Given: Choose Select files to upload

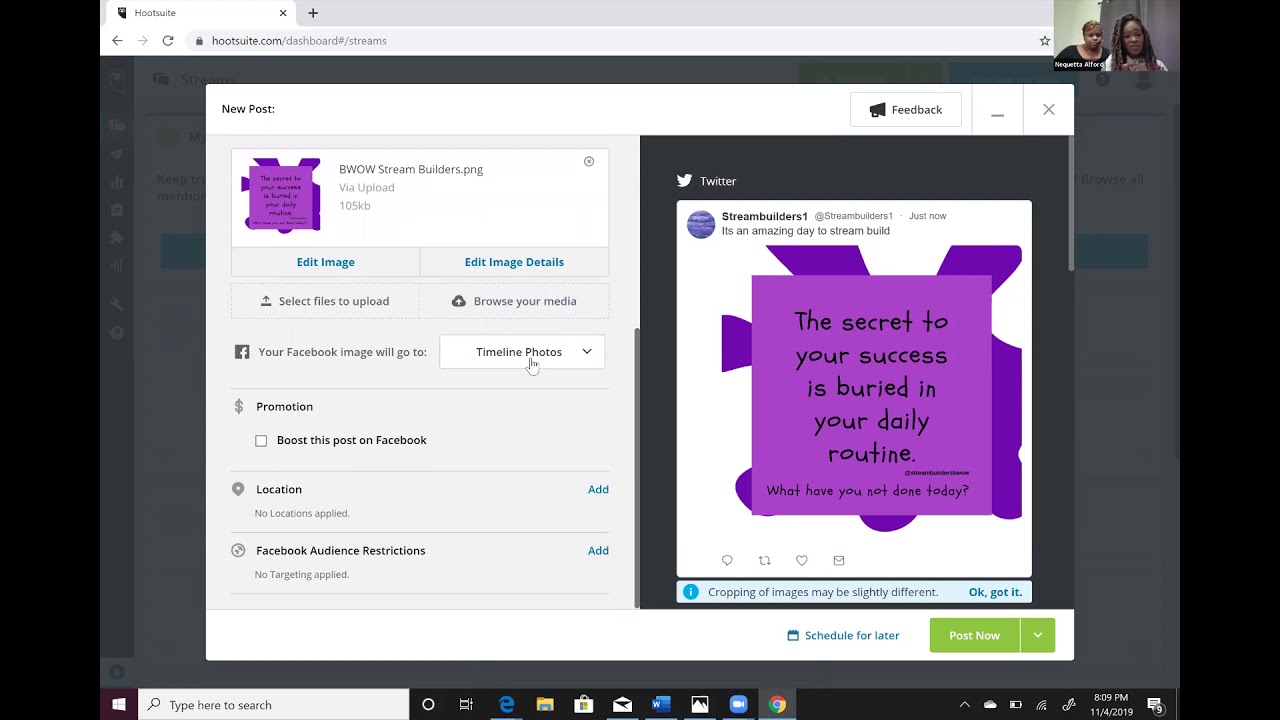Looking at the screenshot, I should 325,301.
